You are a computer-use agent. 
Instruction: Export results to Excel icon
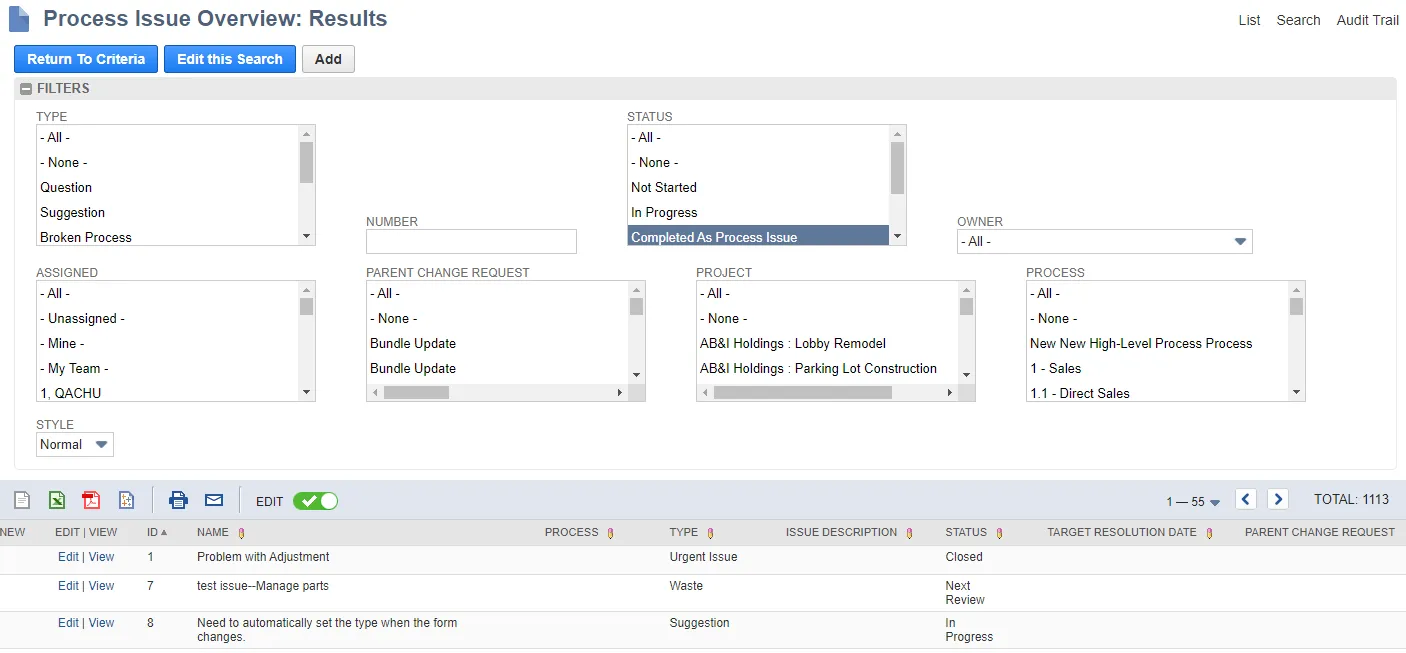(57, 500)
